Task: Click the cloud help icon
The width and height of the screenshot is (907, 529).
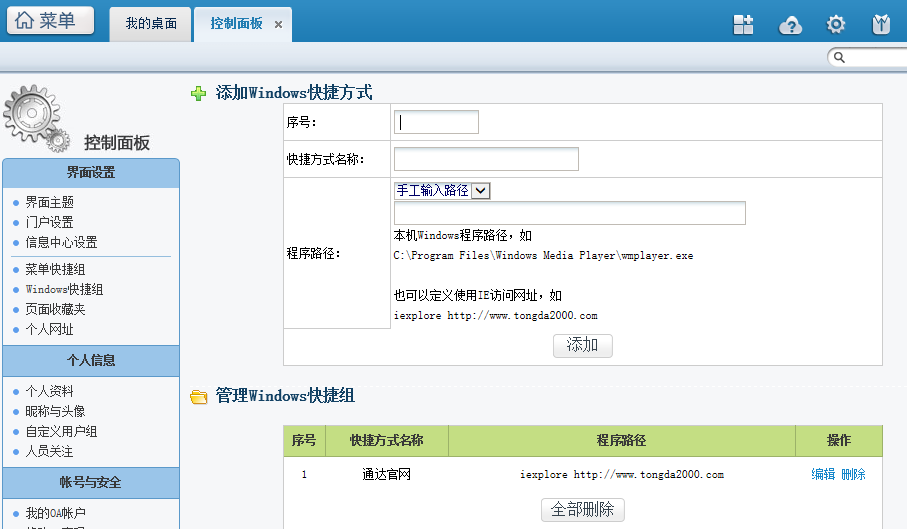Action: 791,25
